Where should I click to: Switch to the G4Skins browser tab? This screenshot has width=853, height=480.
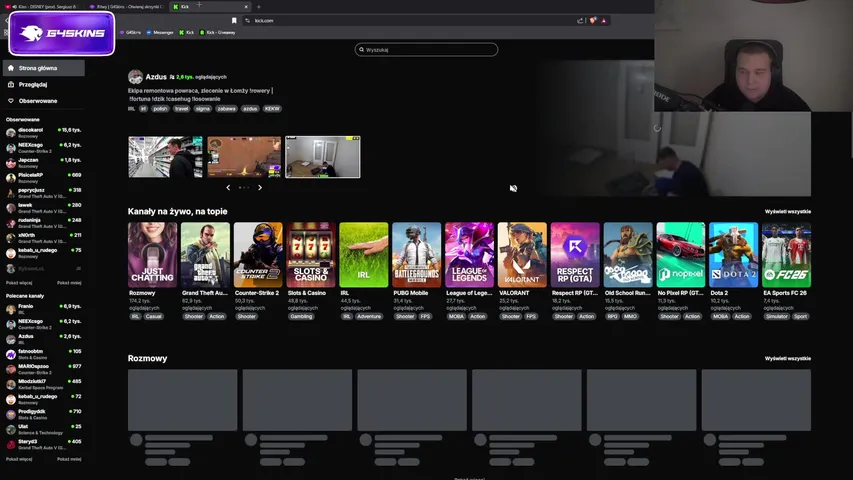(x=126, y=7)
